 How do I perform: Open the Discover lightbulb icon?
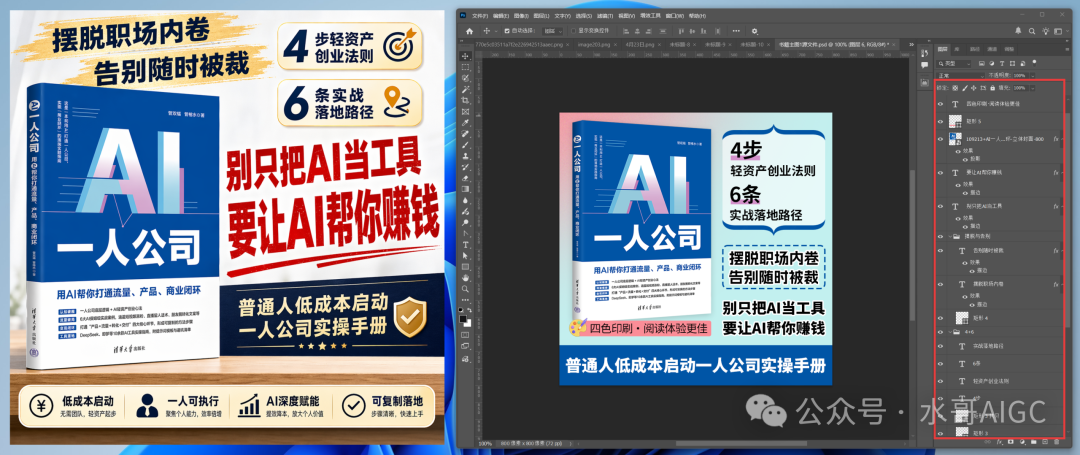pos(1046,31)
